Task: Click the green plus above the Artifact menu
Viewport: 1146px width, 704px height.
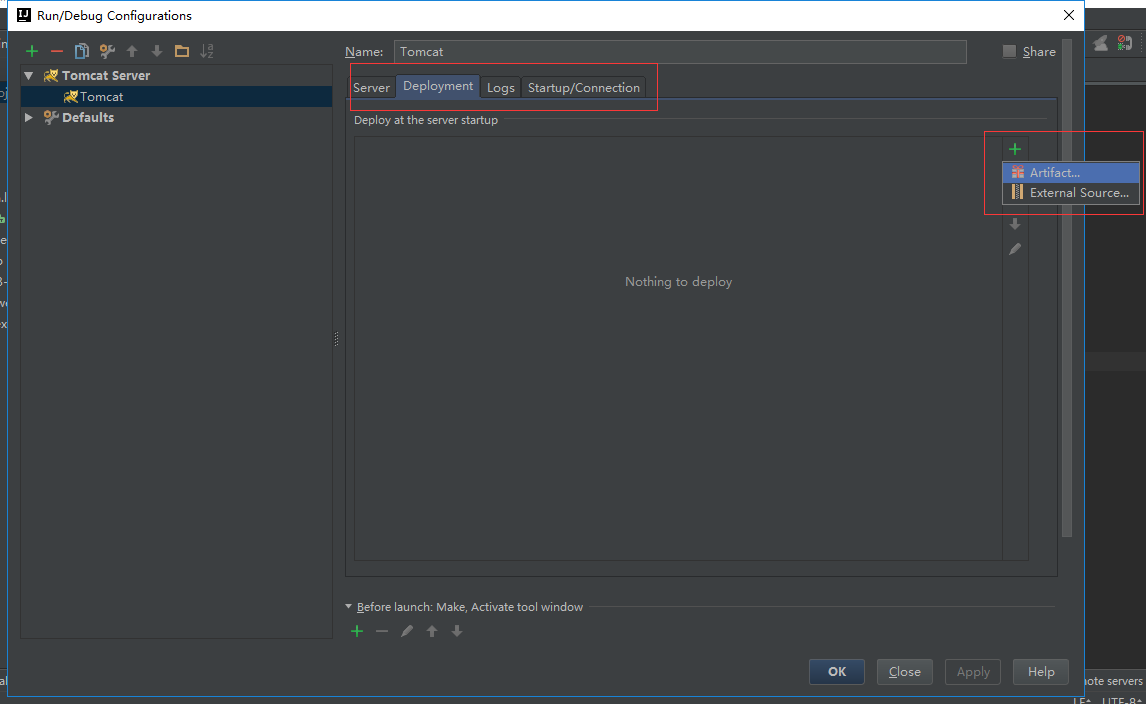Action: coord(1015,149)
